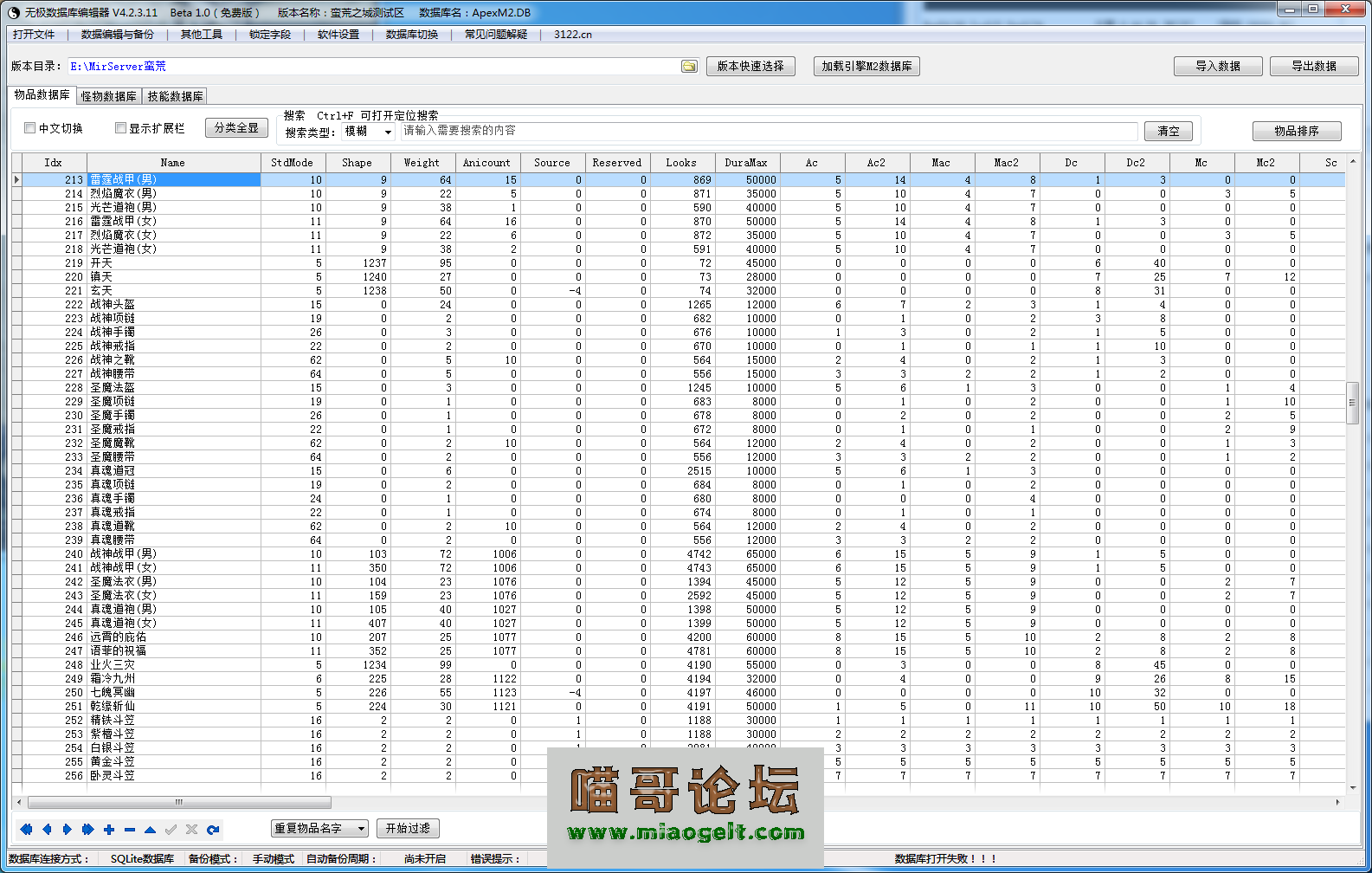The width and height of the screenshot is (1372, 873).
Task: Click the 导出数据 button
Action: (1313, 66)
